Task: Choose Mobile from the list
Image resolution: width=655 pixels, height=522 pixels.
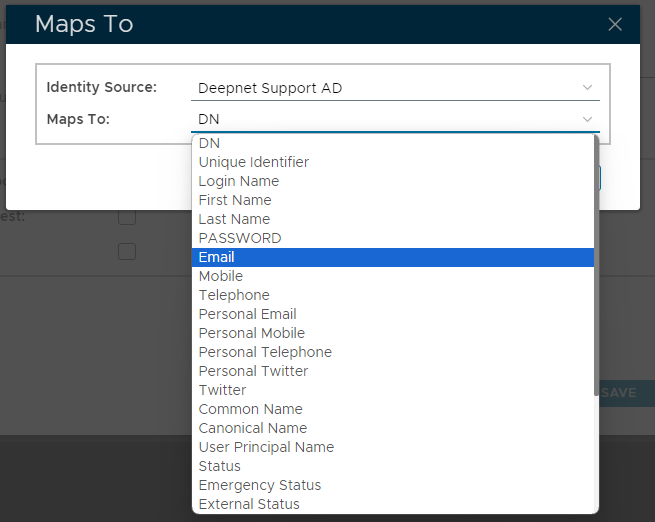Action: click(x=221, y=276)
